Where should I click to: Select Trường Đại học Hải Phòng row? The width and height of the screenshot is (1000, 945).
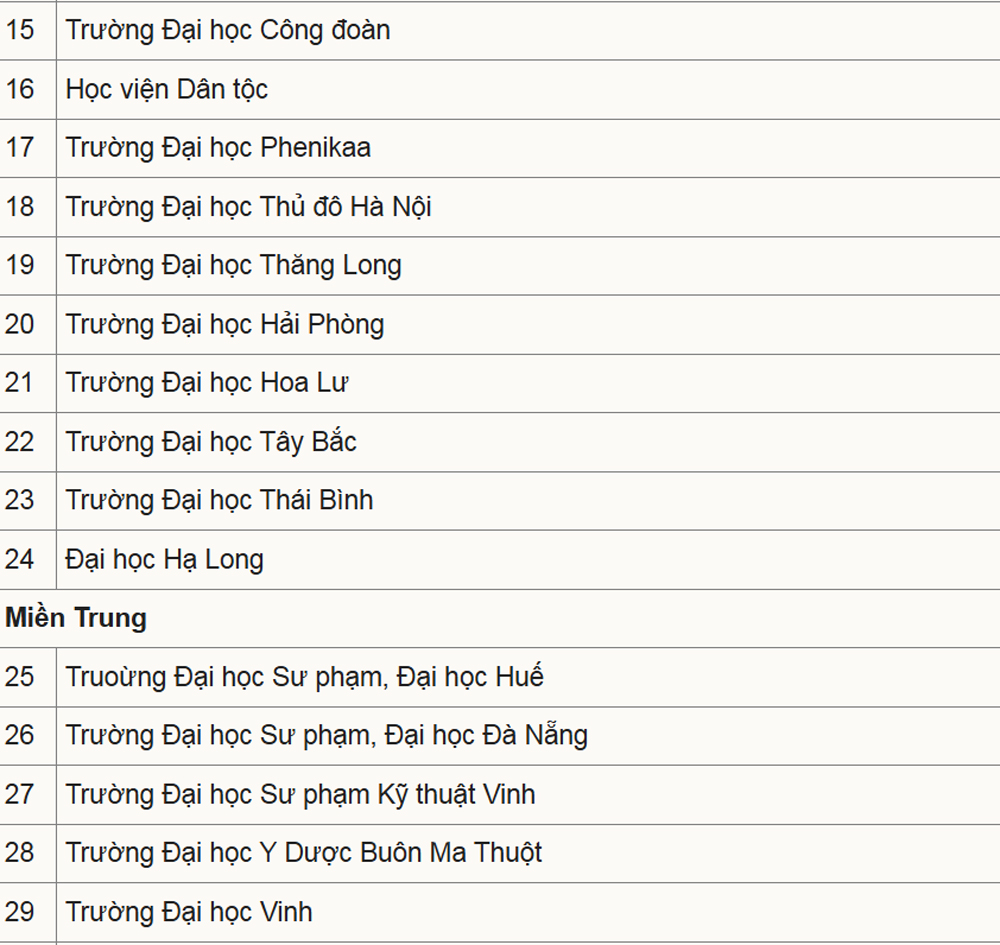(225, 324)
